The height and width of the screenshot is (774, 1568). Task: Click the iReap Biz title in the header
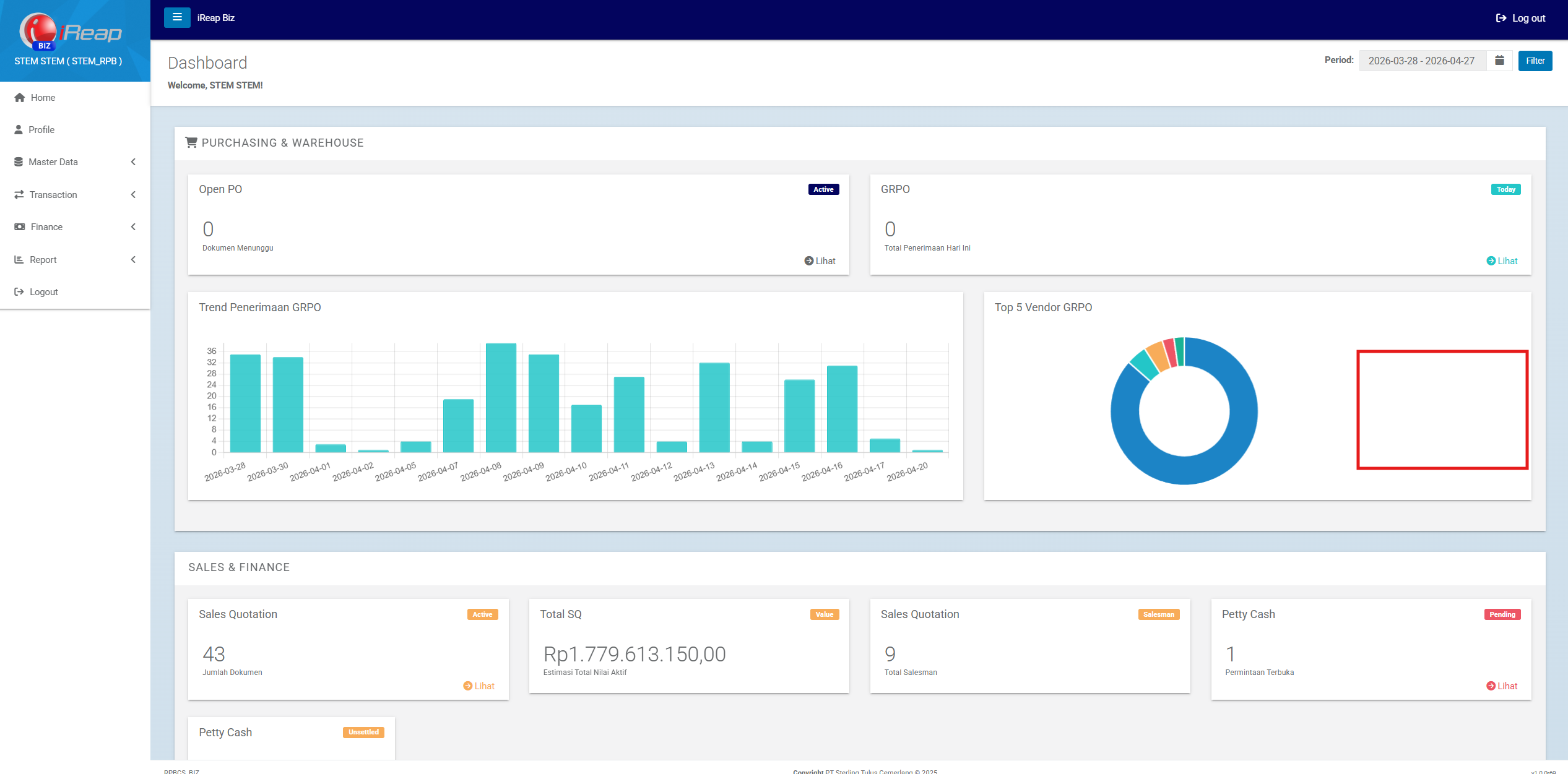[x=215, y=17]
